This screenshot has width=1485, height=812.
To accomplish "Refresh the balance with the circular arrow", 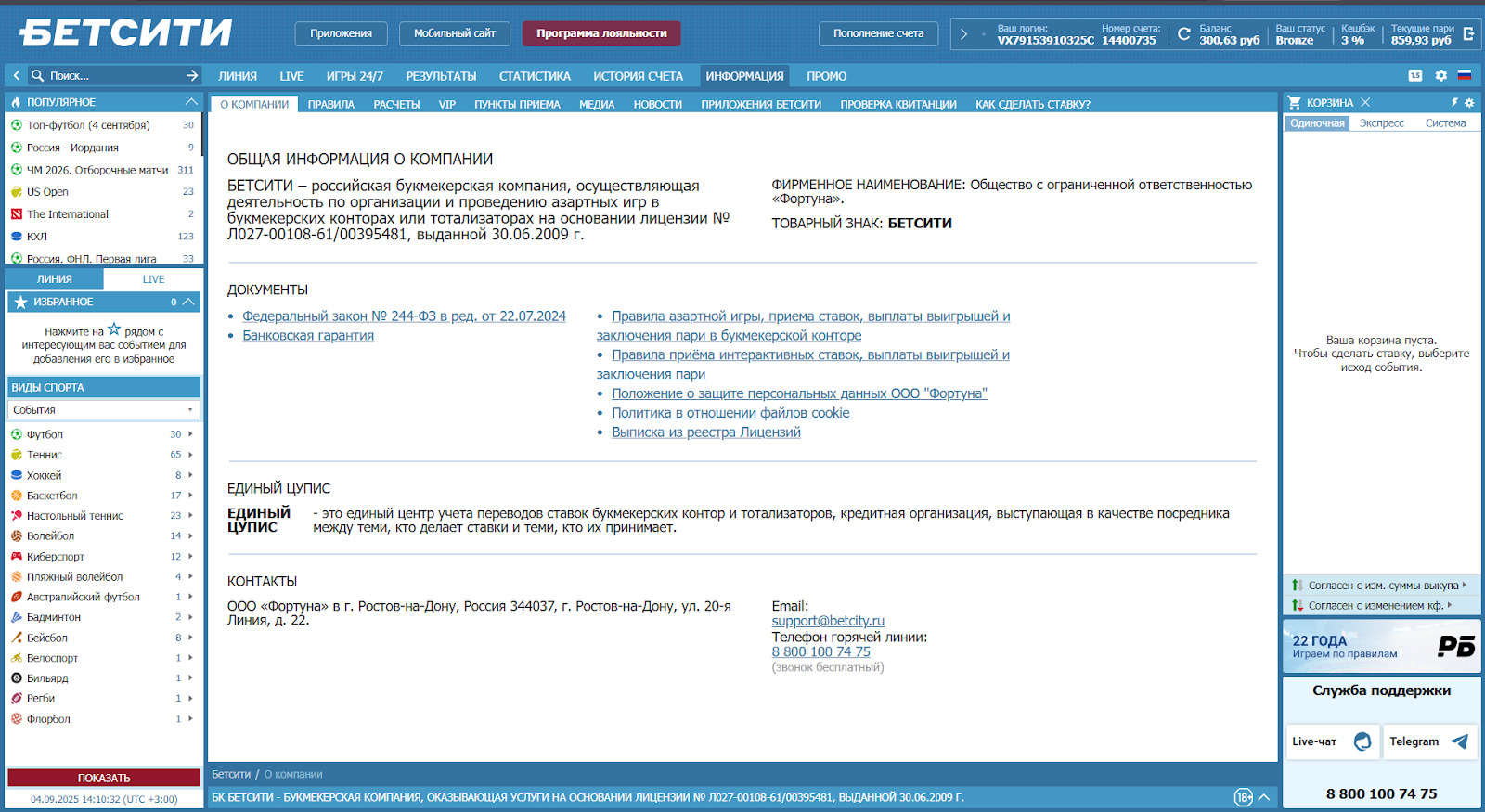I will pyautogui.click(x=1183, y=34).
